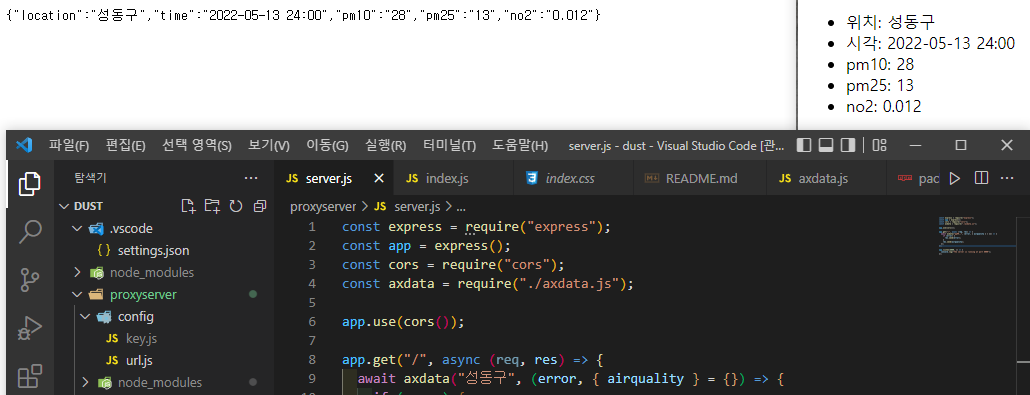The height and width of the screenshot is (395, 1030).
Task: Click the 'pm10: 28' list item
Action: click(880, 64)
